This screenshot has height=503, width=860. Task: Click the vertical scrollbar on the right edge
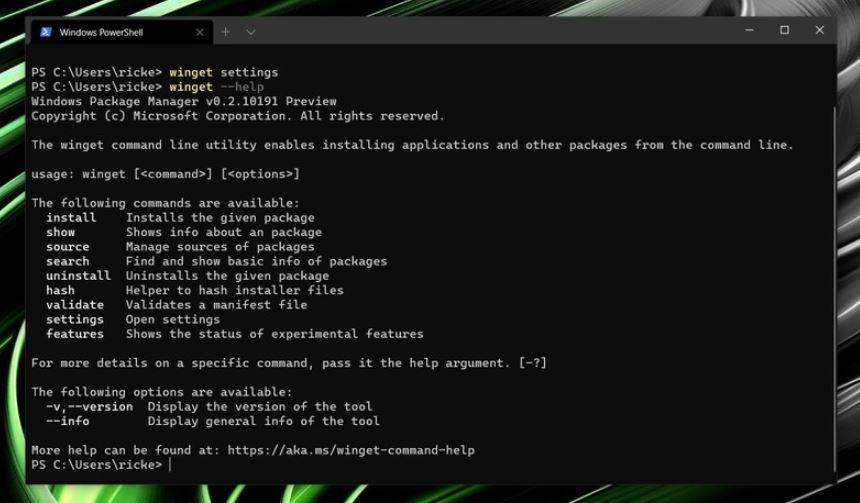(x=834, y=288)
